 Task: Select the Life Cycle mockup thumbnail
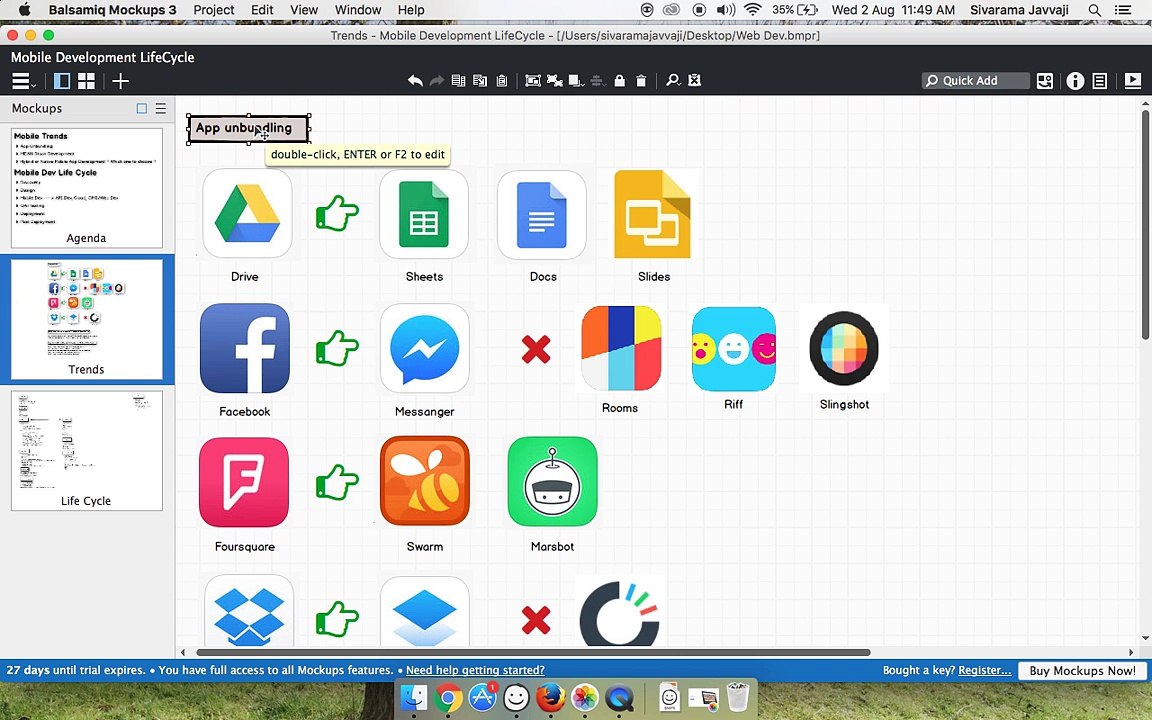click(x=87, y=450)
